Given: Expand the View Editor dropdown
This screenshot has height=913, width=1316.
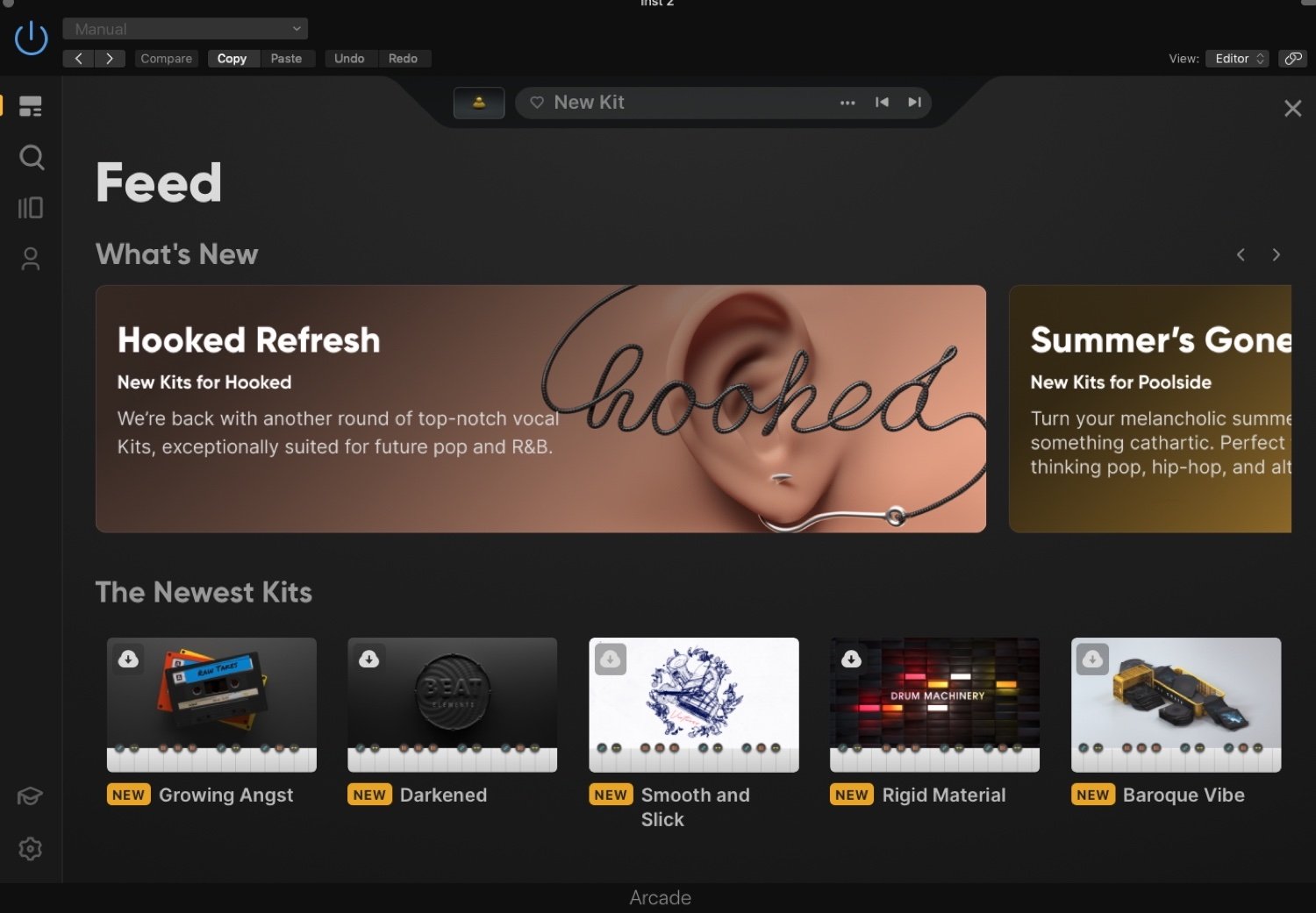Looking at the screenshot, I should coord(1237,59).
